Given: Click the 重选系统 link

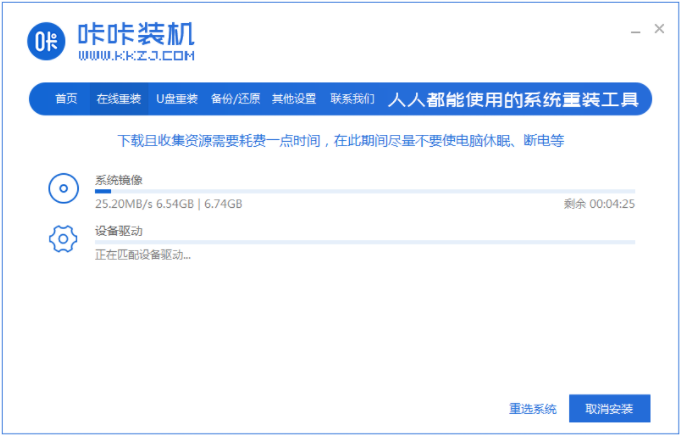Looking at the screenshot, I should tap(532, 409).
